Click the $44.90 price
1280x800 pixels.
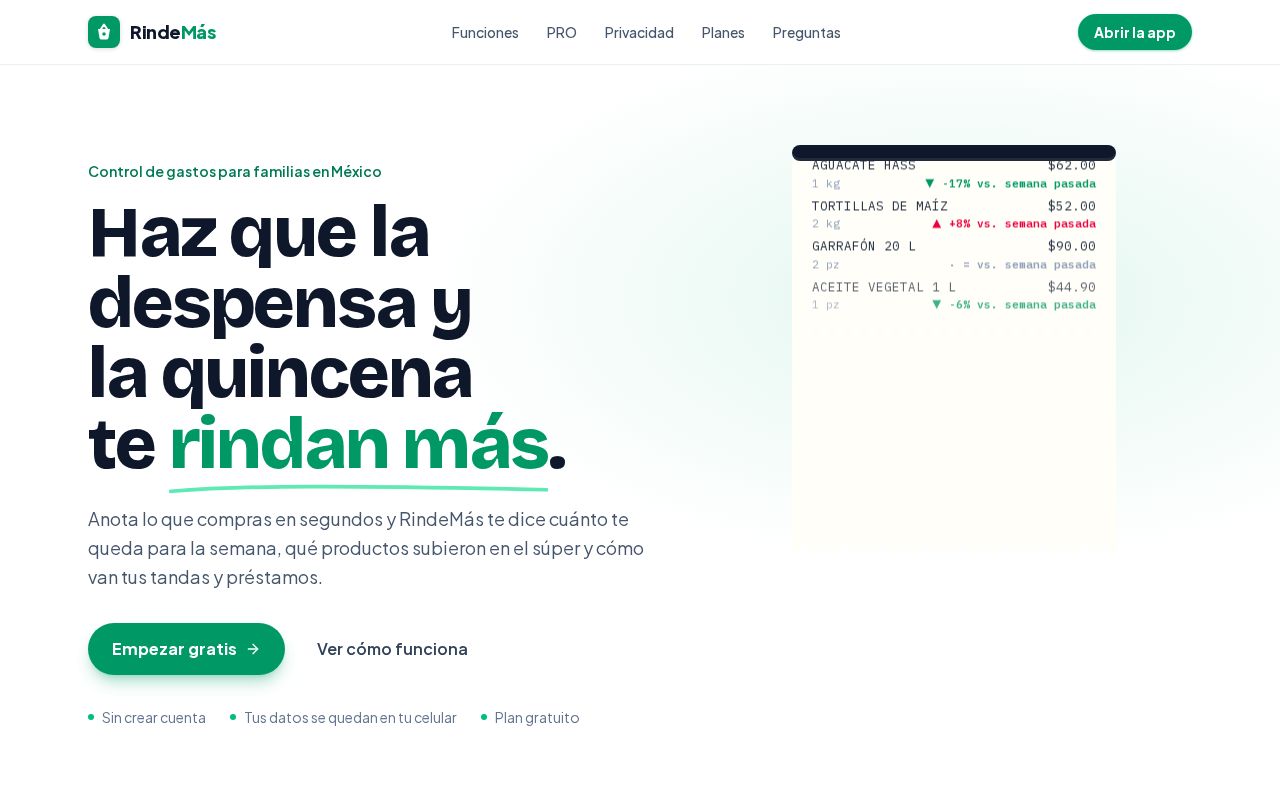pyautogui.click(x=1072, y=287)
